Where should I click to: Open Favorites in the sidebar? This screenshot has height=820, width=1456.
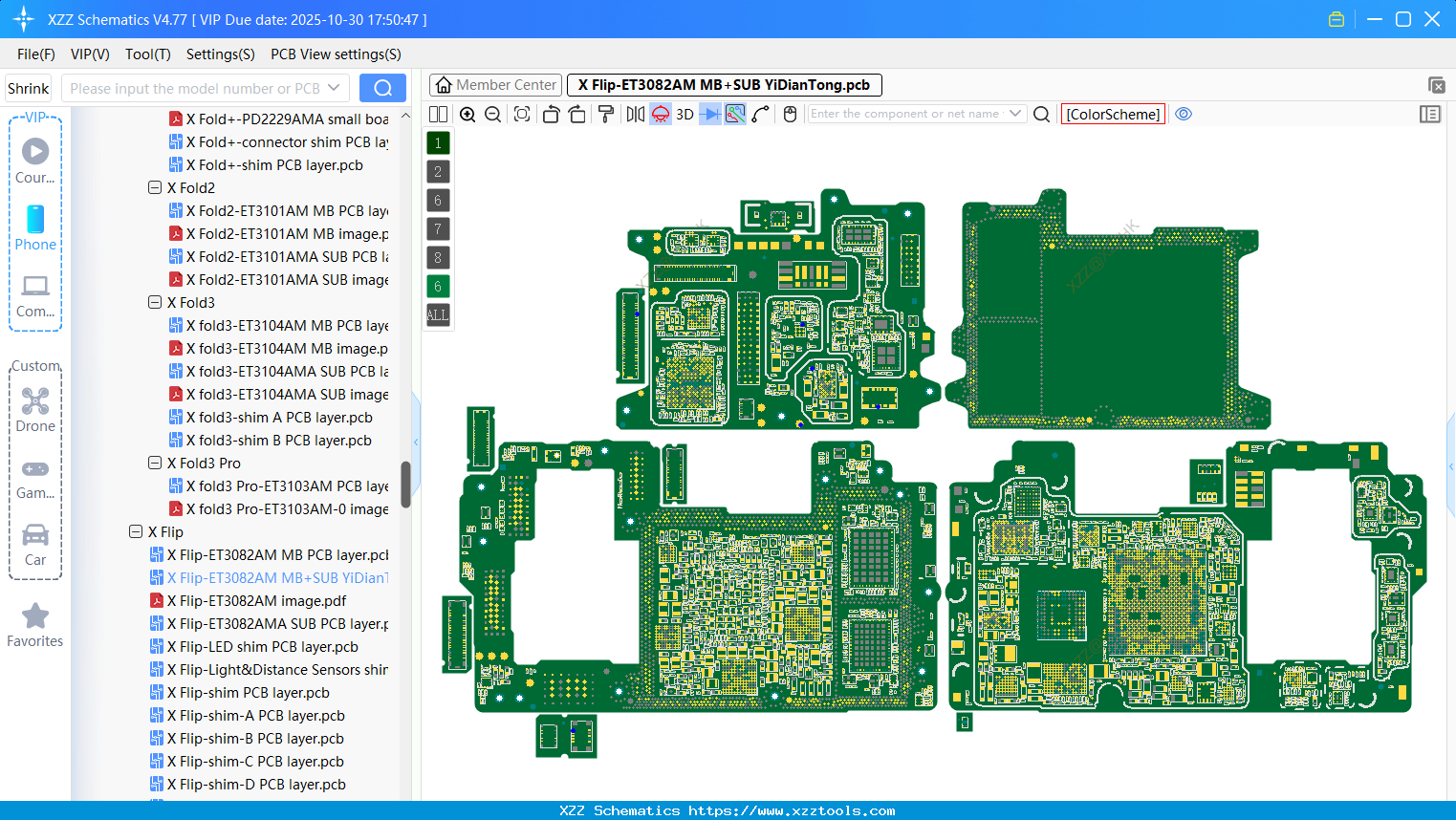[35, 626]
